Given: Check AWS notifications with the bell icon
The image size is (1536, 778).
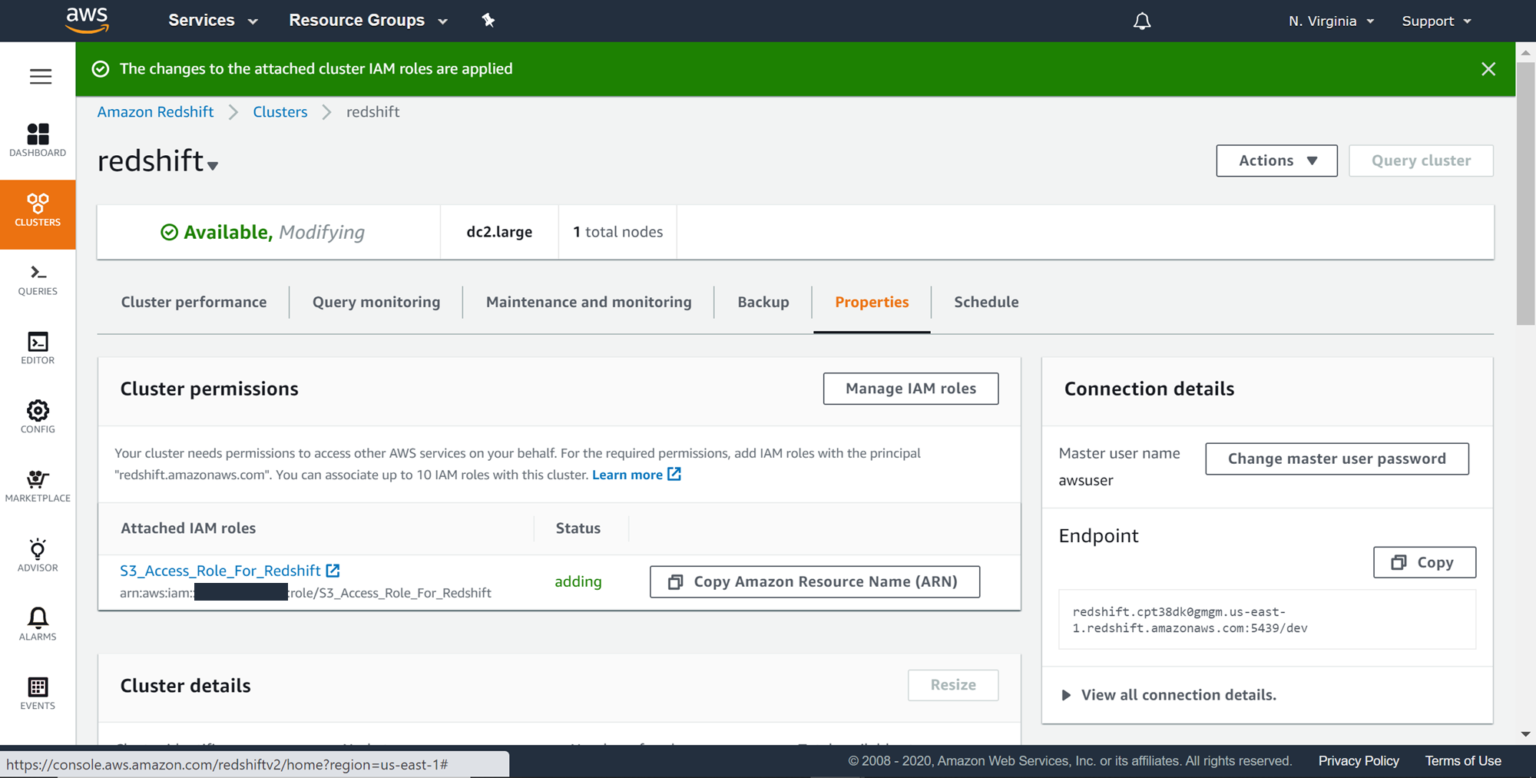Looking at the screenshot, I should click(1141, 20).
